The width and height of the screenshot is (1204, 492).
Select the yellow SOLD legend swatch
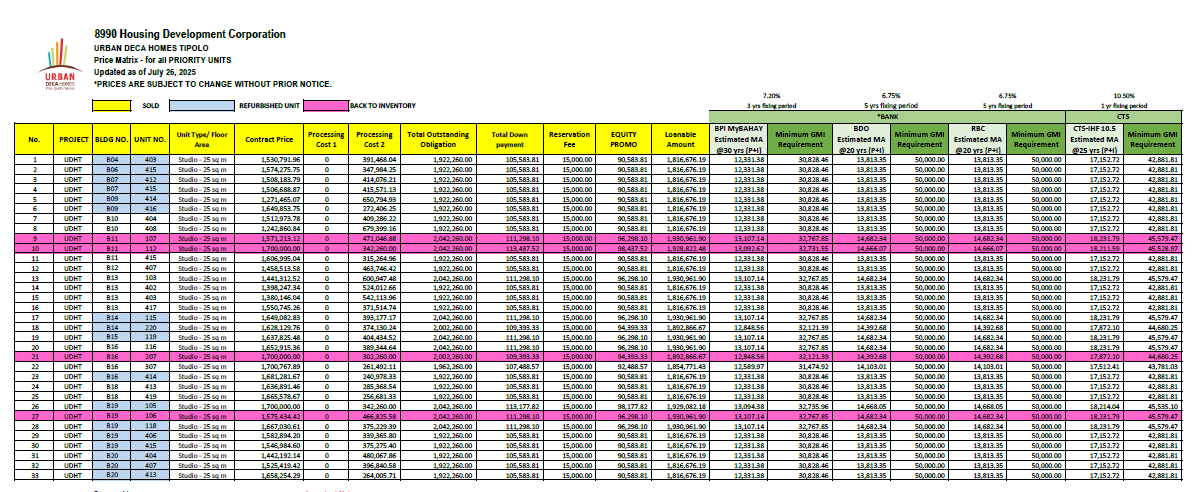click(x=112, y=104)
